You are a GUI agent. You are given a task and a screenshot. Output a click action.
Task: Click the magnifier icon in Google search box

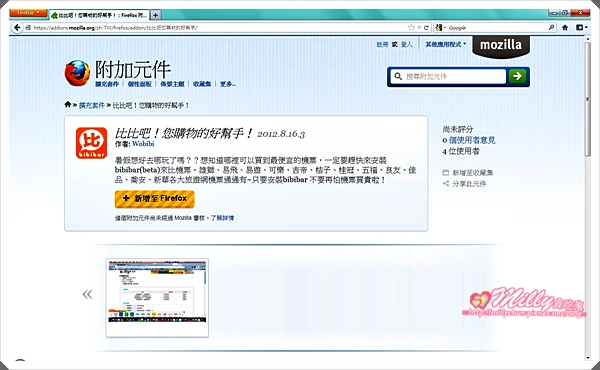point(551,28)
